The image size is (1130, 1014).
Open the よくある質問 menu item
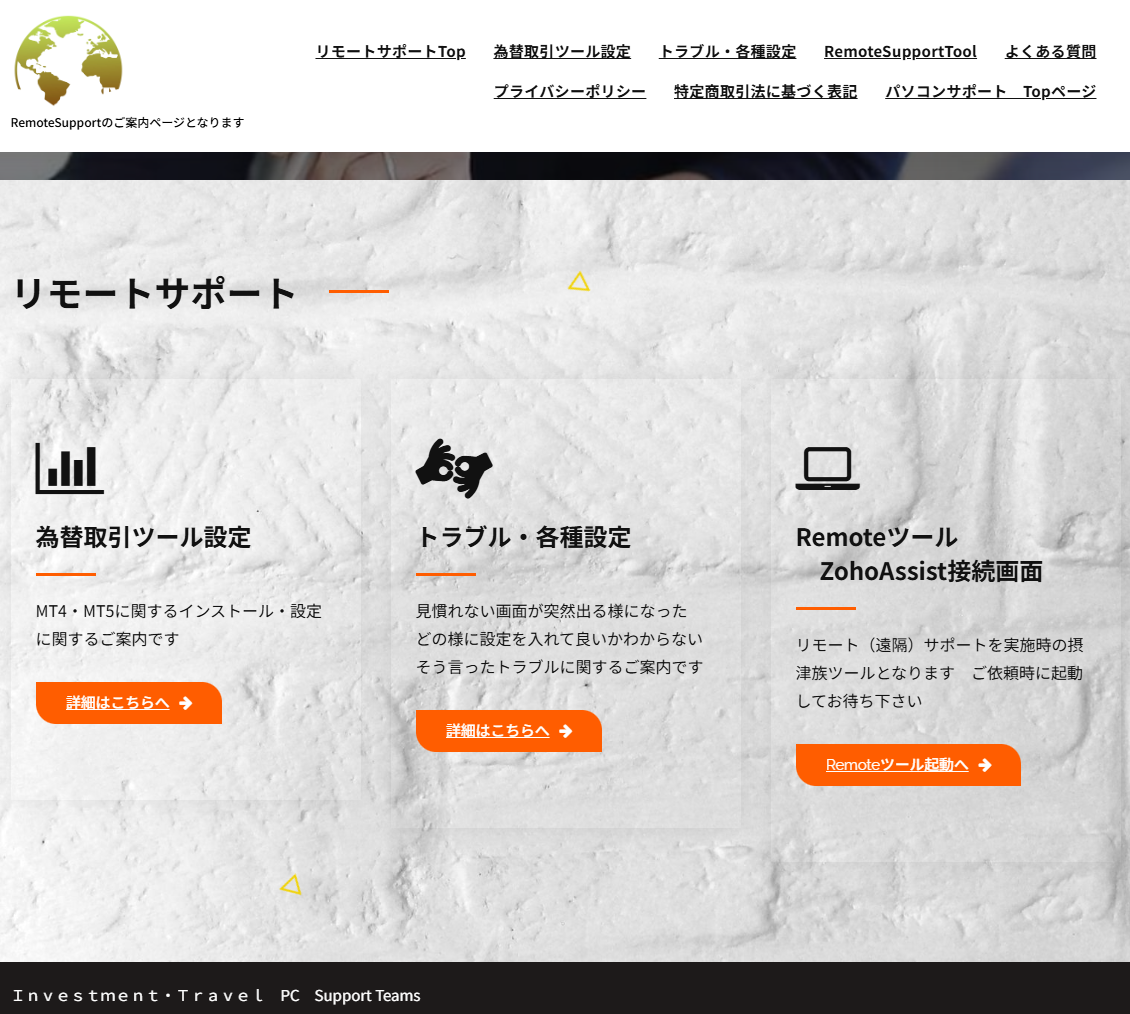[1051, 52]
